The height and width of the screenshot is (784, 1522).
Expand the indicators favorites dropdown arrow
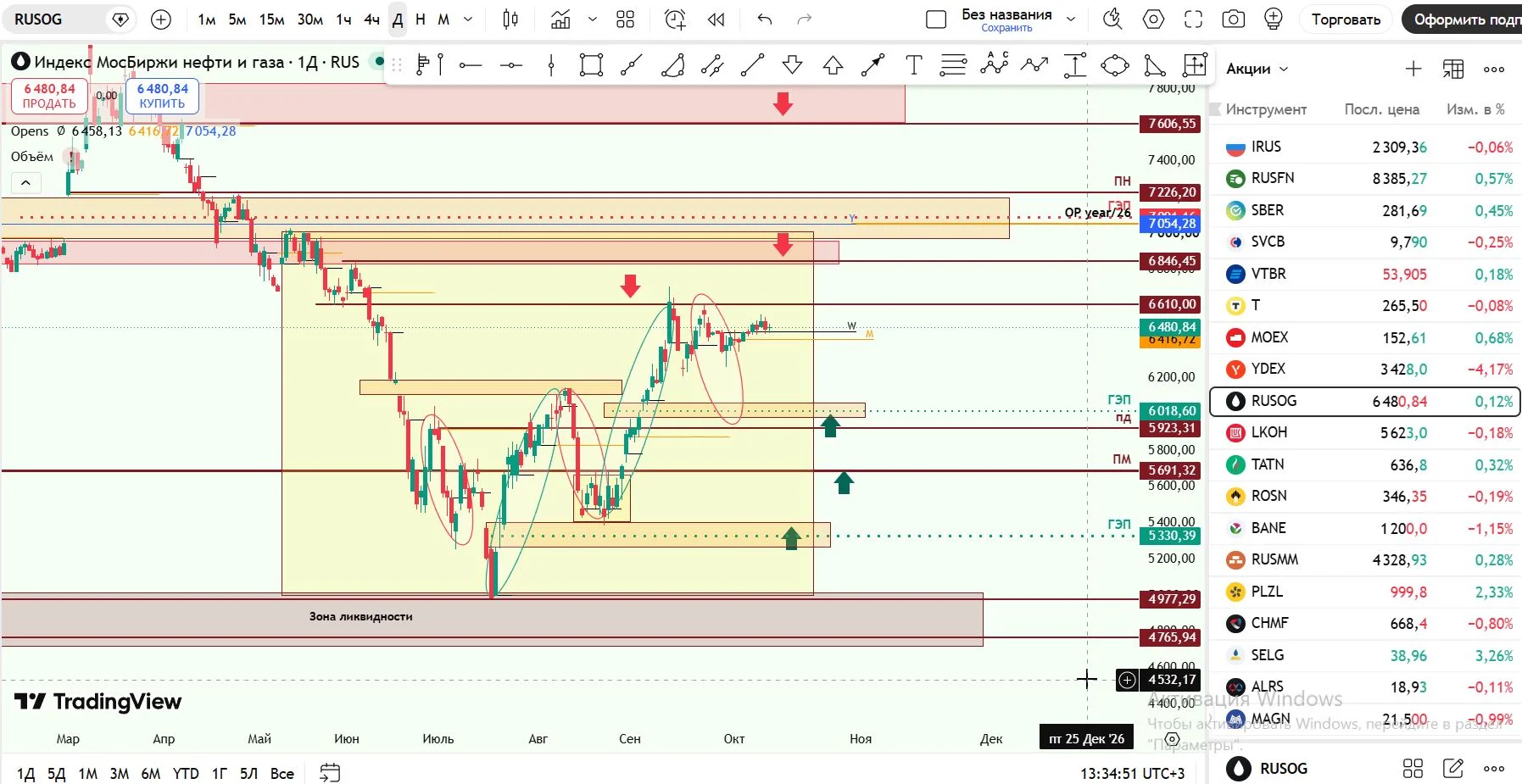click(x=592, y=19)
